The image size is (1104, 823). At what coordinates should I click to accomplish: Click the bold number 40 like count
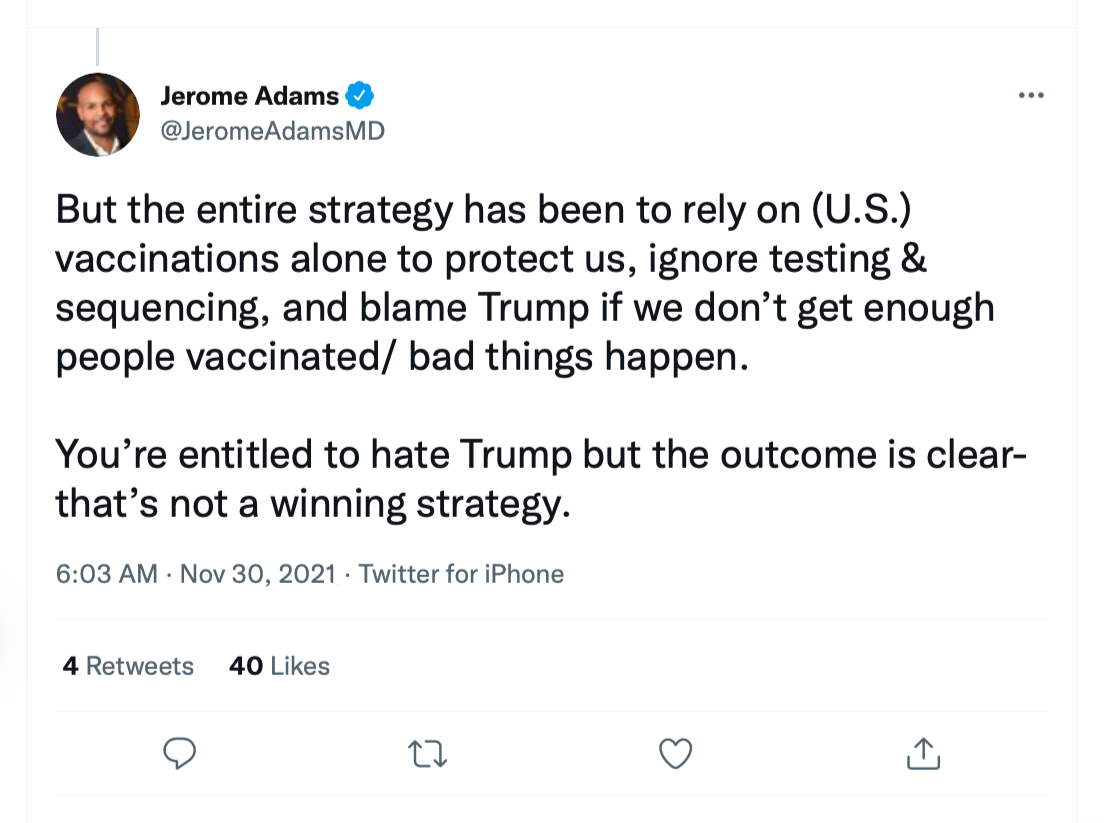click(x=246, y=666)
